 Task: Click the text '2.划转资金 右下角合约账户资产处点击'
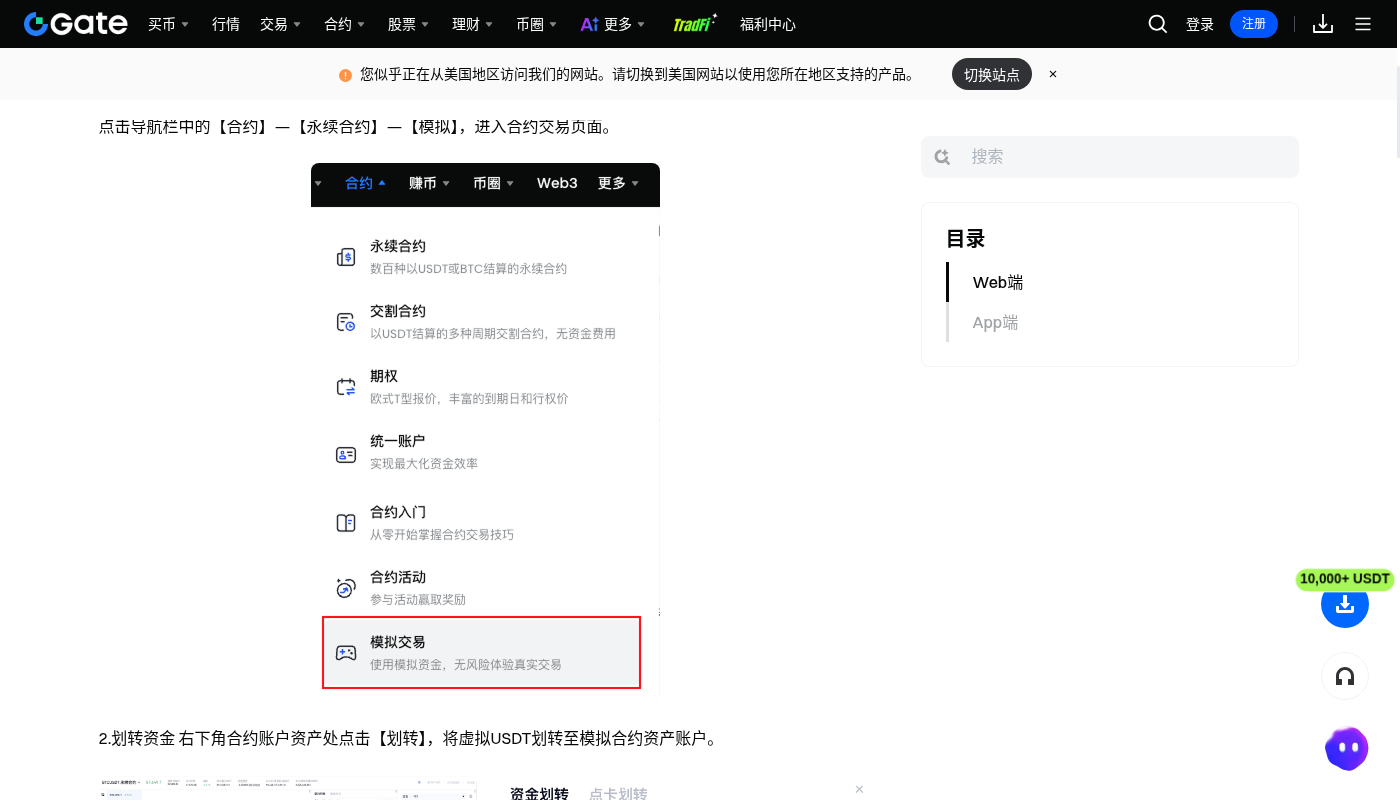coord(236,739)
